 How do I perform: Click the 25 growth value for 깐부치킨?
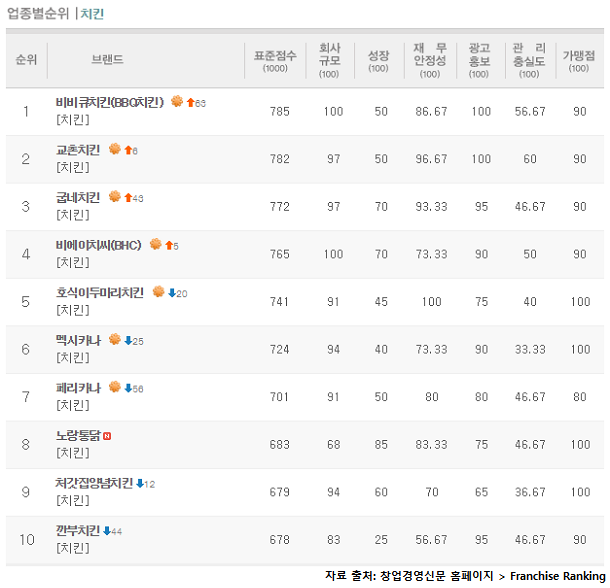(x=381, y=540)
